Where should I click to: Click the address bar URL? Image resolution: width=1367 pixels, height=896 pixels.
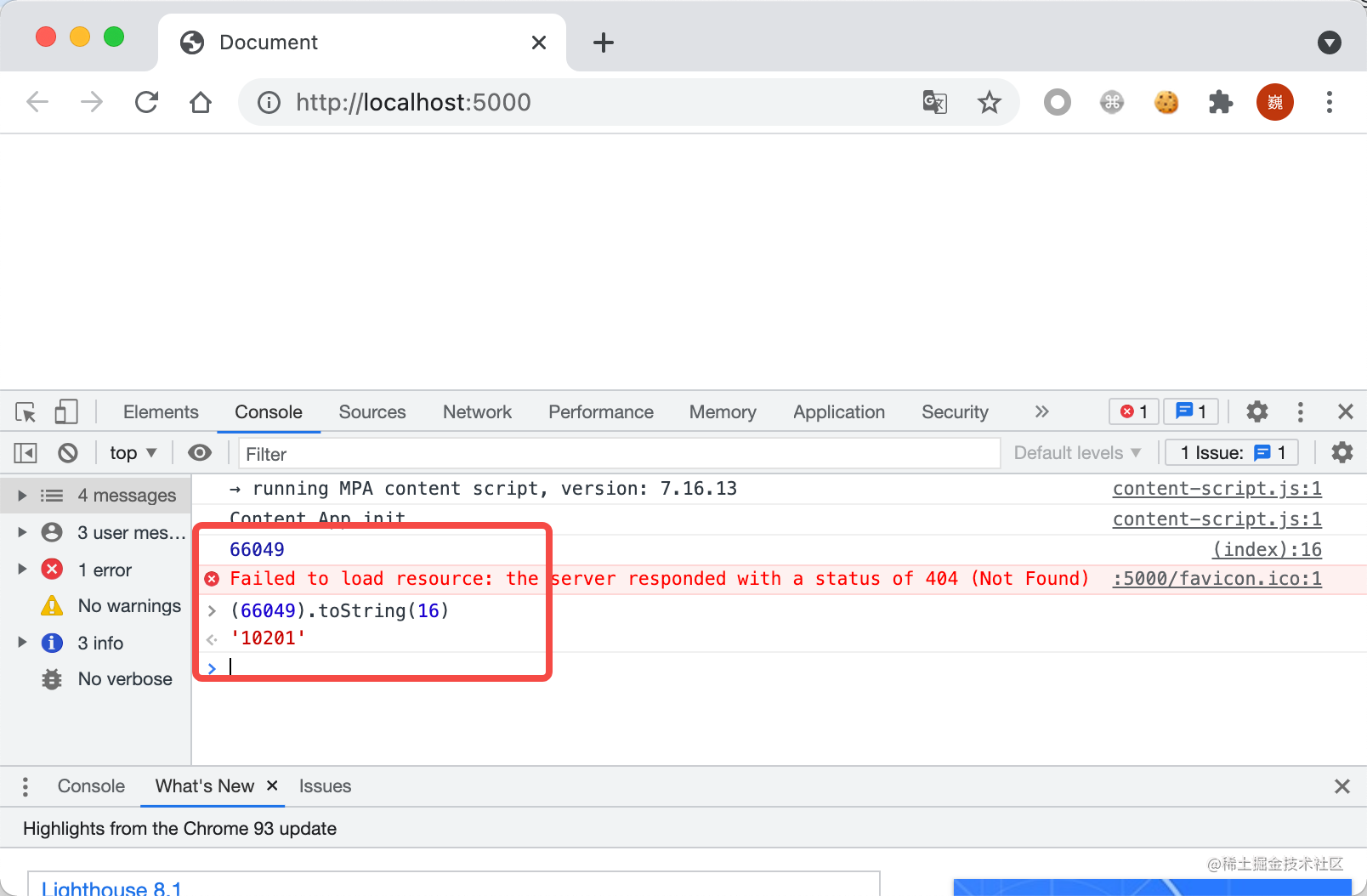coord(413,103)
